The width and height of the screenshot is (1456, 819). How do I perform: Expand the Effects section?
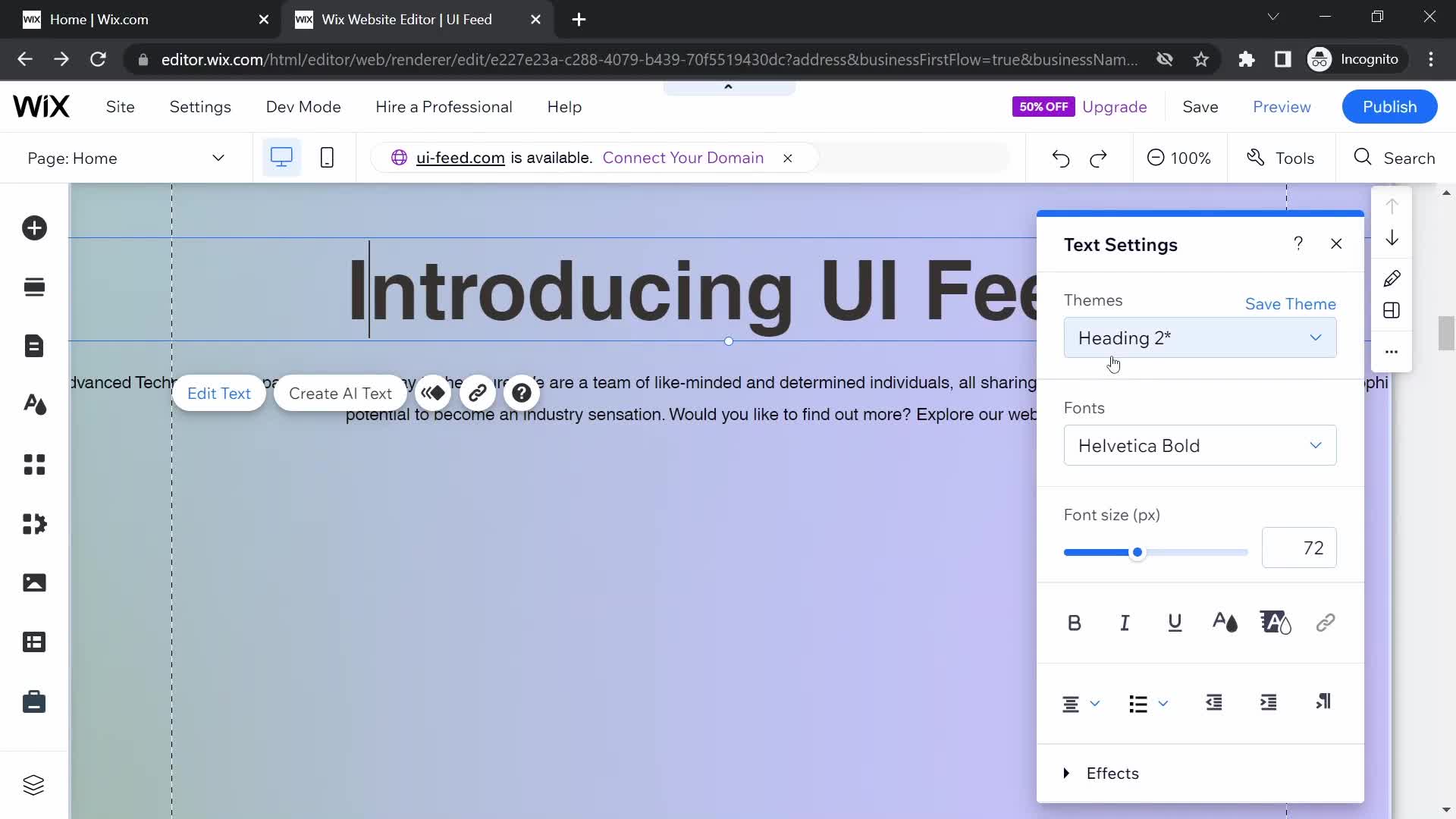[x=1065, y=773]
